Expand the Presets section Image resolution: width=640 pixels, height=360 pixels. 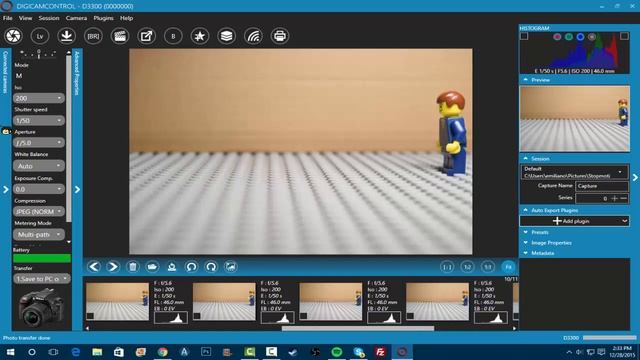click(x=540, y=232)
